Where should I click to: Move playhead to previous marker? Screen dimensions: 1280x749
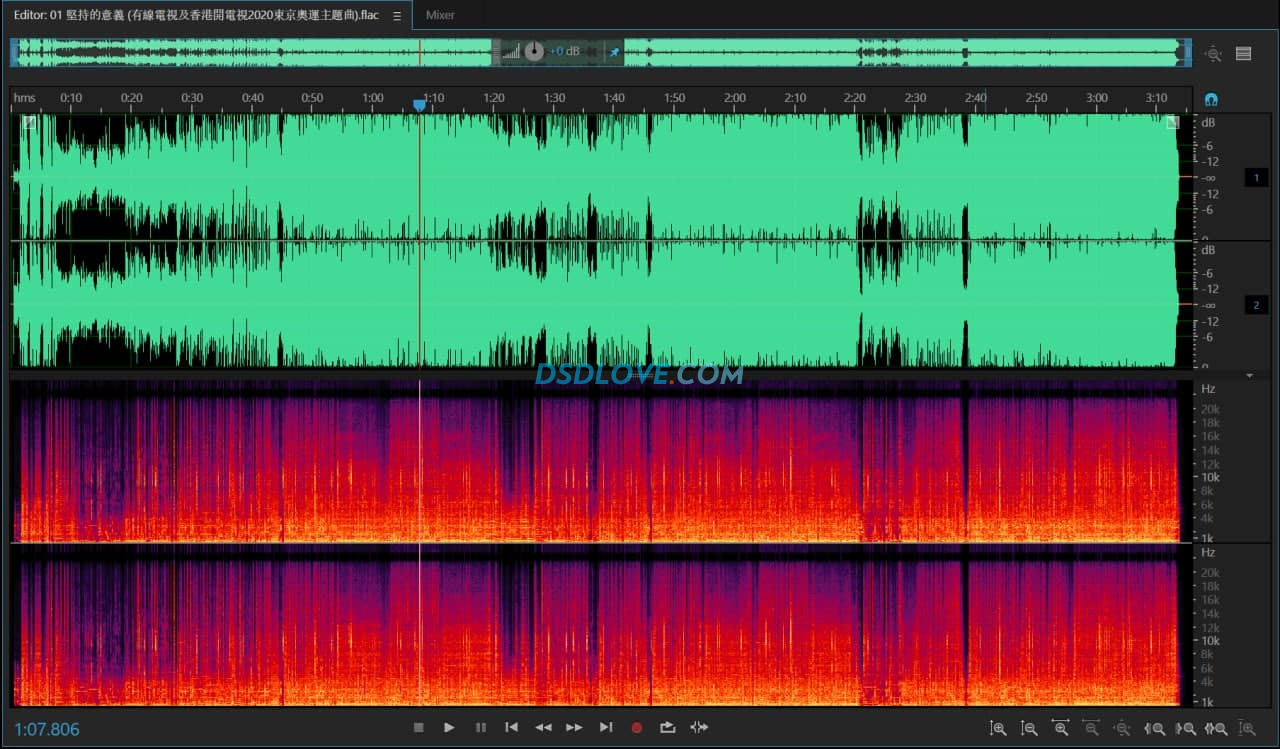tap(511, 728)
